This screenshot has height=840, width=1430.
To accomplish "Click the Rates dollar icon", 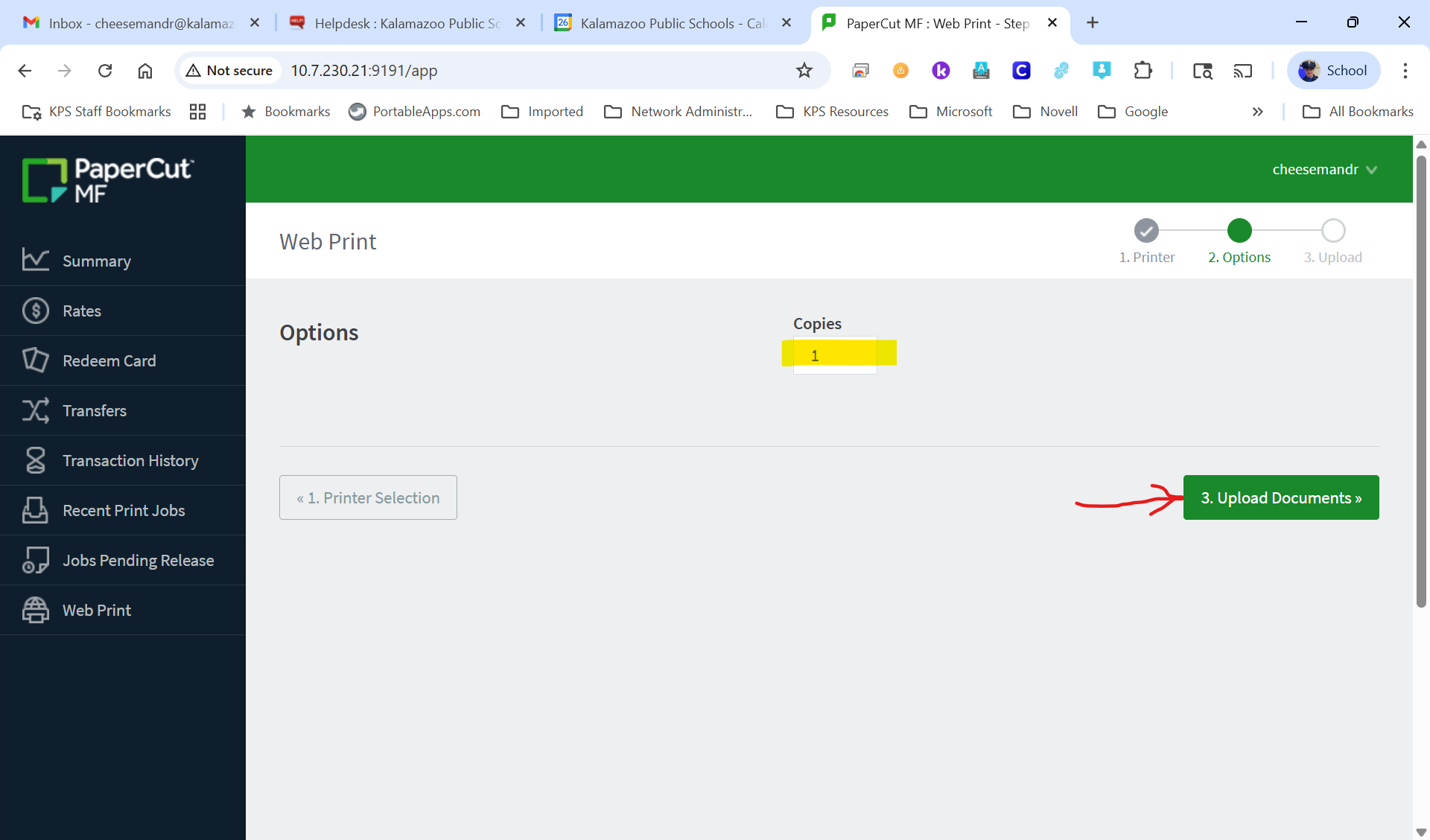I will pyautogui.click(x=35, y=311).
